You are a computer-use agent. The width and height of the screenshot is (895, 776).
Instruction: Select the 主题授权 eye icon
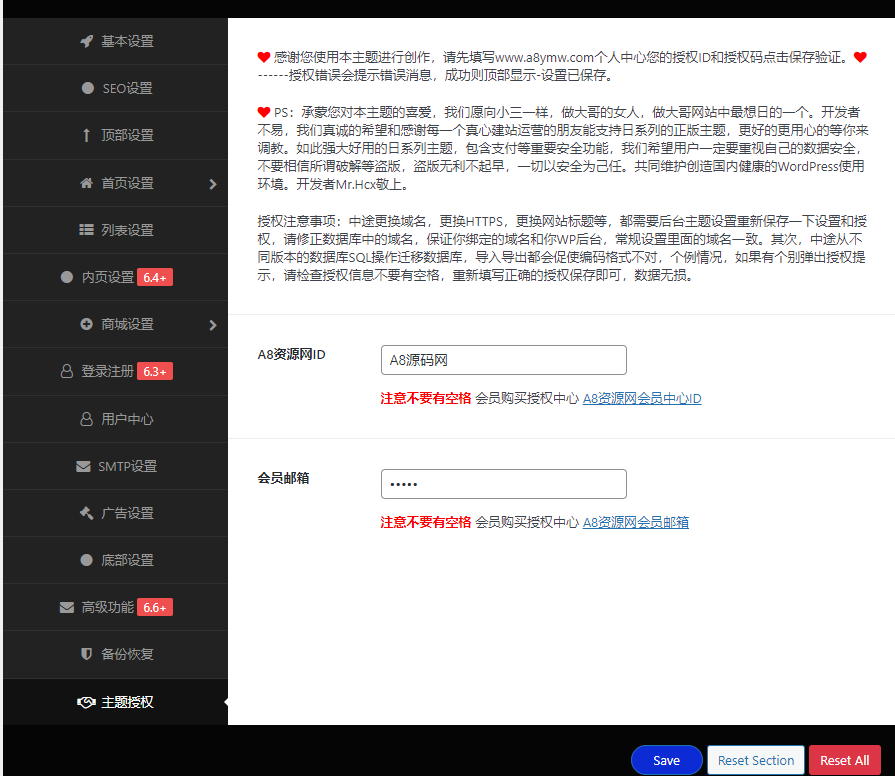87,701
